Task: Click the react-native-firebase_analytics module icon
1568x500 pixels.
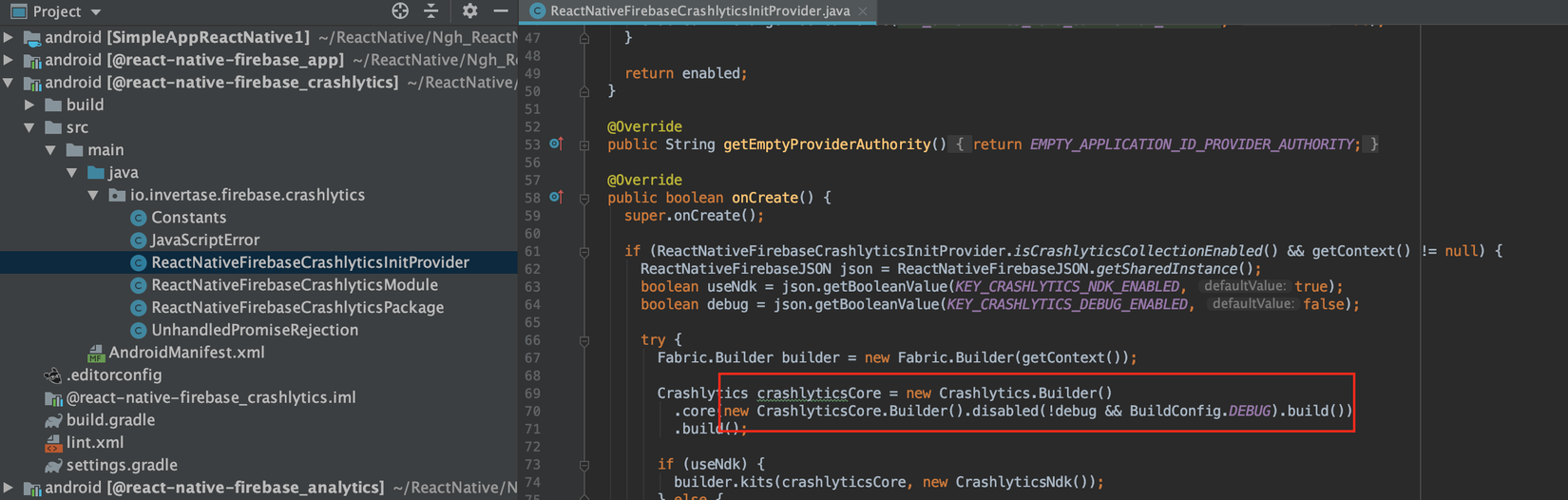Action: [31, 488]
